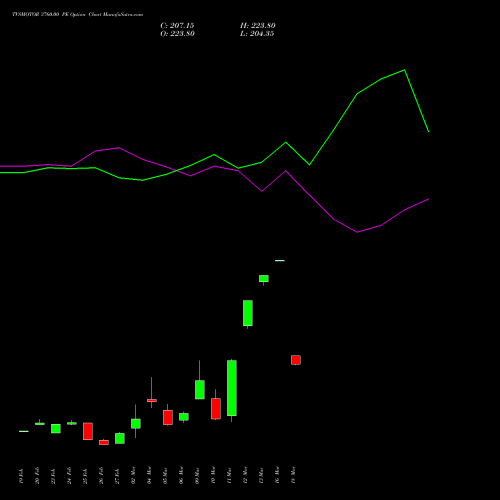Screen dimensions: 500x500
Task: Select the 26 Feb date label
Action: (101, 475)
